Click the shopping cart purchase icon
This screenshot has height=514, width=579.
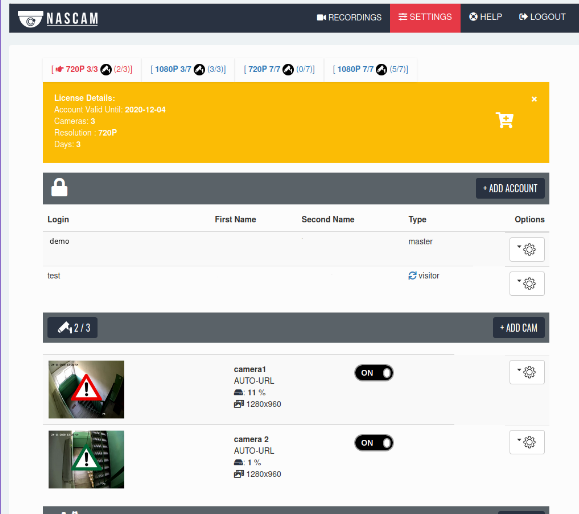504,120
